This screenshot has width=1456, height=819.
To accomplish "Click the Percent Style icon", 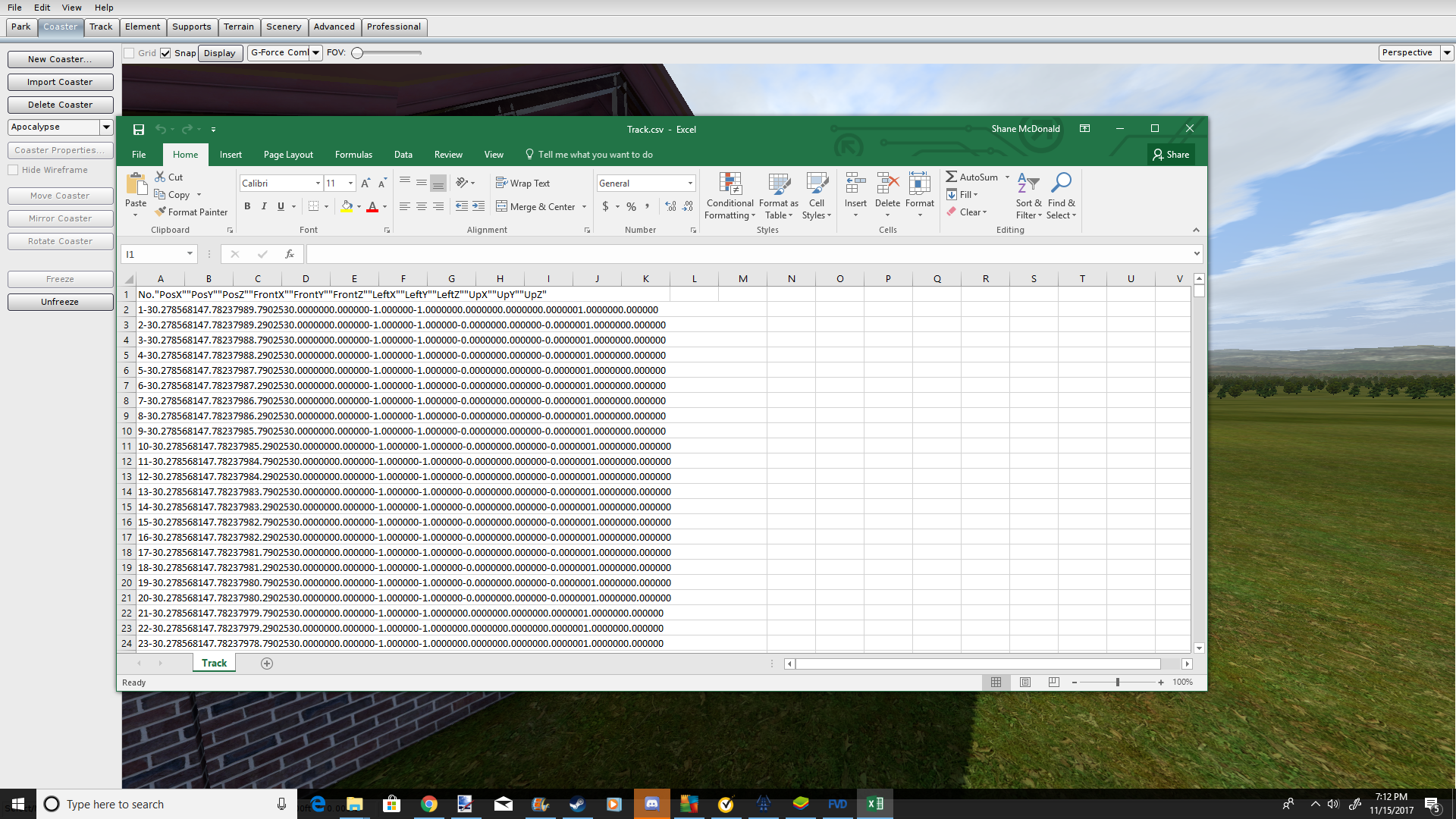I will 631,206.
